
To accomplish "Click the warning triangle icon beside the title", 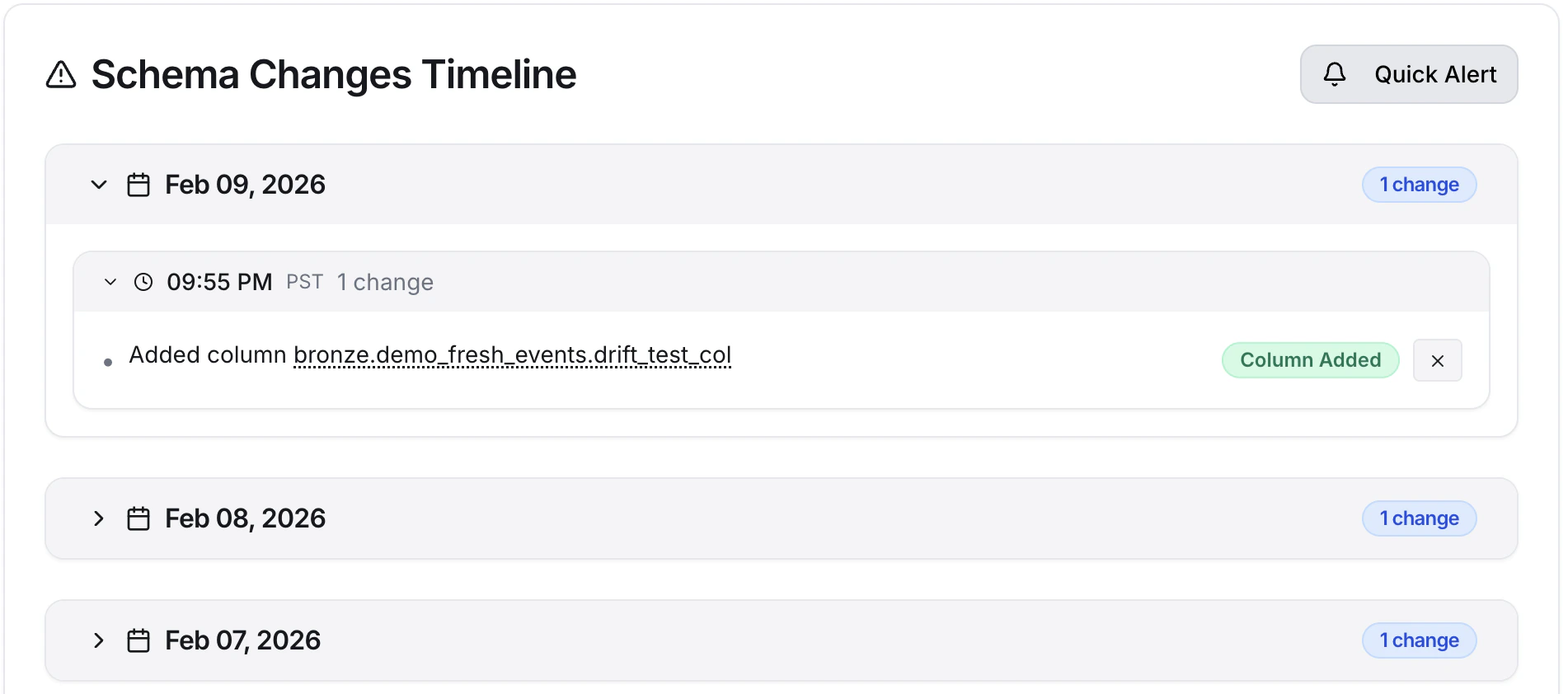I will [61, 74].
